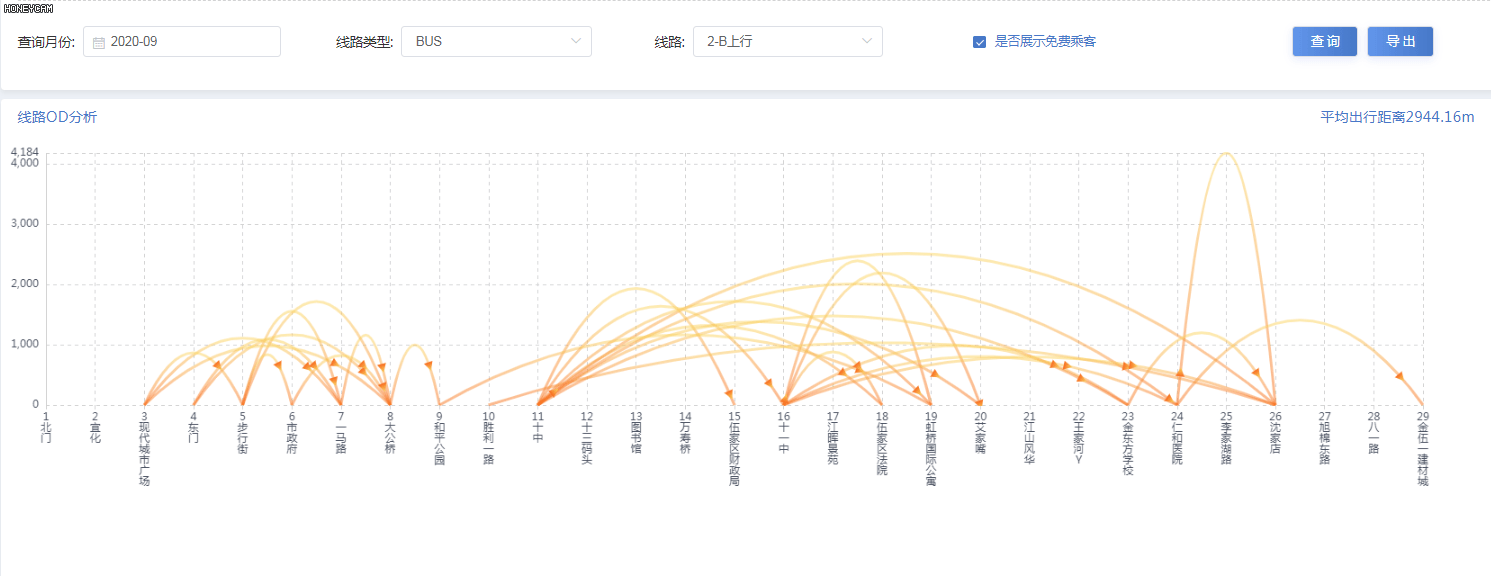Click station label 13 图书馆
Viewport: 1491px width, 576px height.
click(x=636, y=433)
